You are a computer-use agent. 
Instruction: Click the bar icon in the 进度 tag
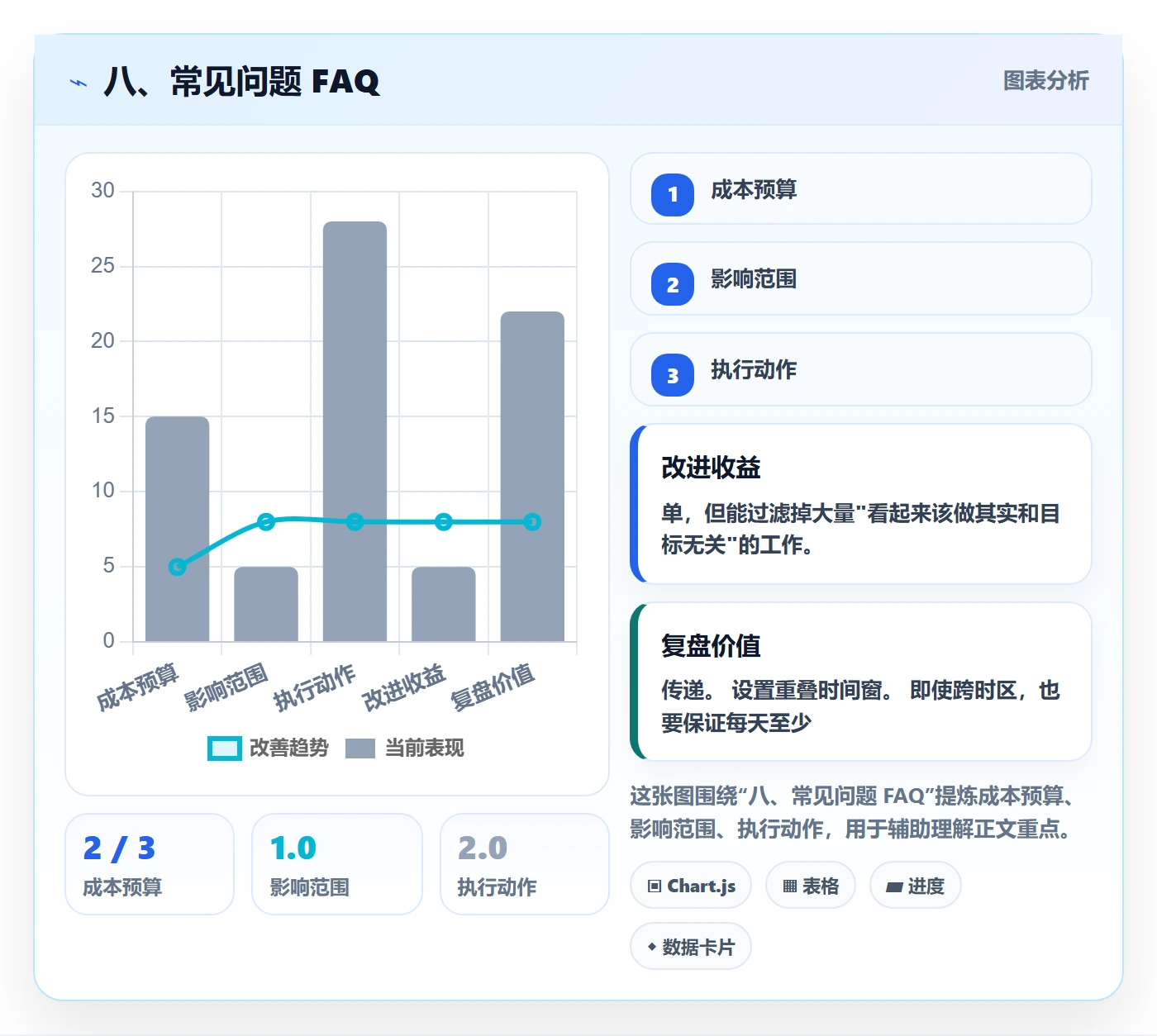click(894, 886)
